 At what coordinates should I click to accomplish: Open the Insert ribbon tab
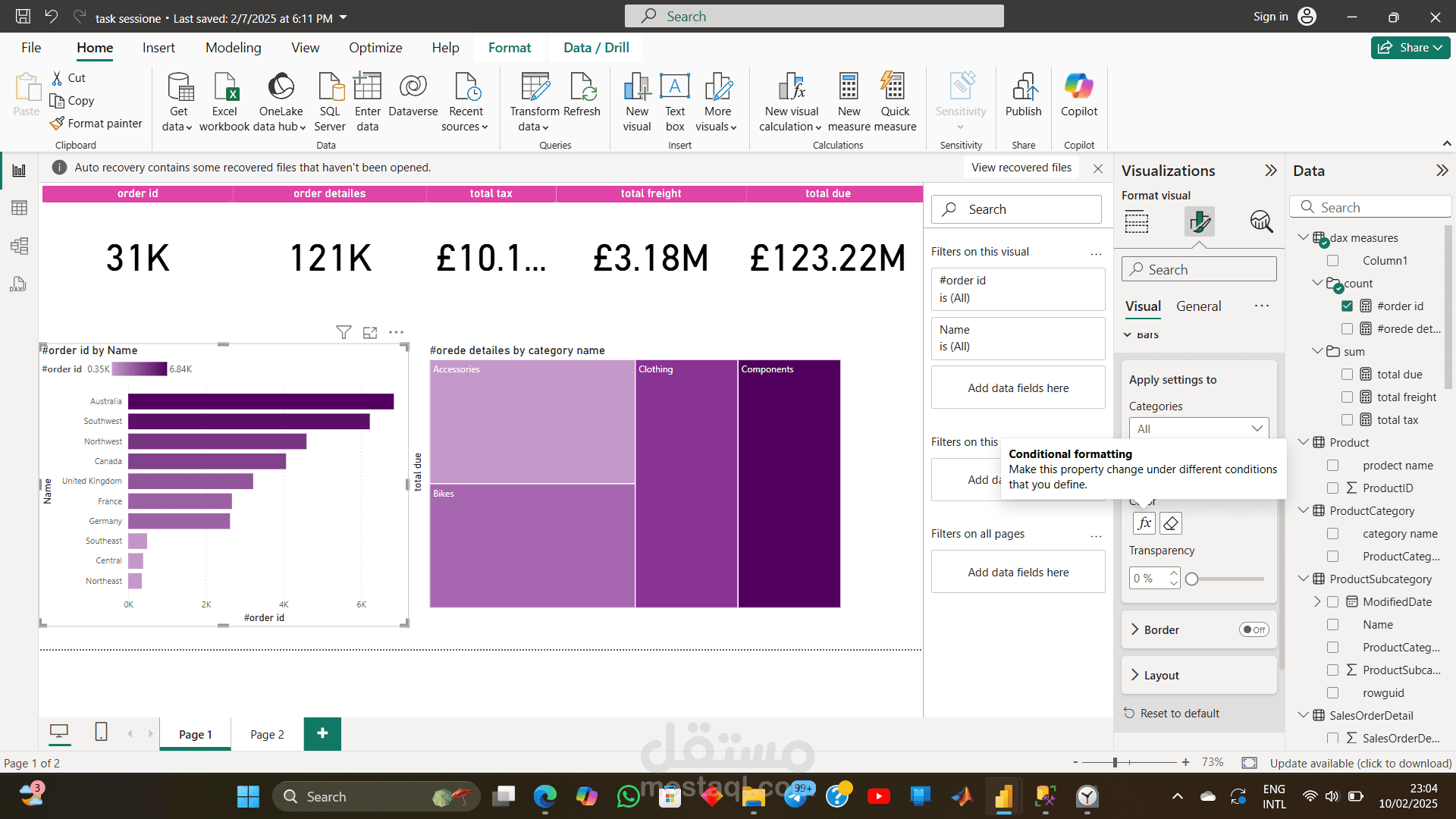point(158,48)
